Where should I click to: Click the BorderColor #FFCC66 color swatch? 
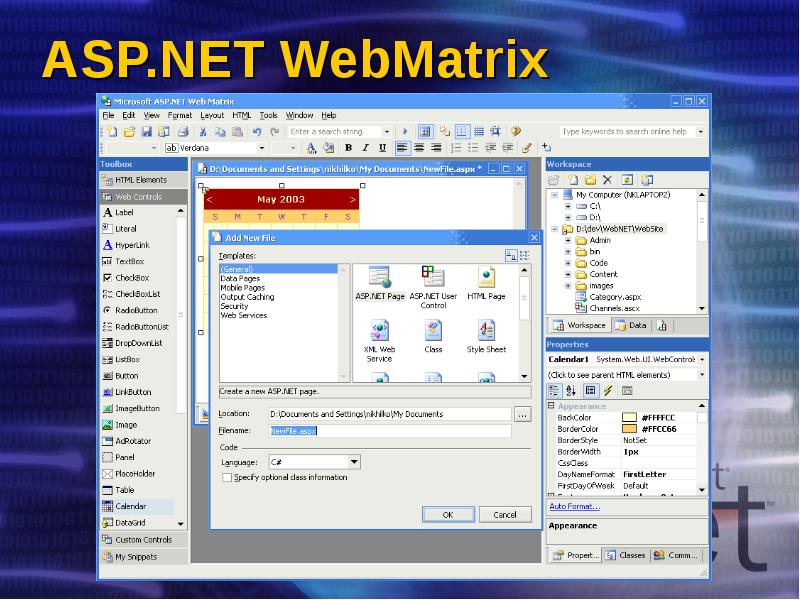(x=630, y=429)
